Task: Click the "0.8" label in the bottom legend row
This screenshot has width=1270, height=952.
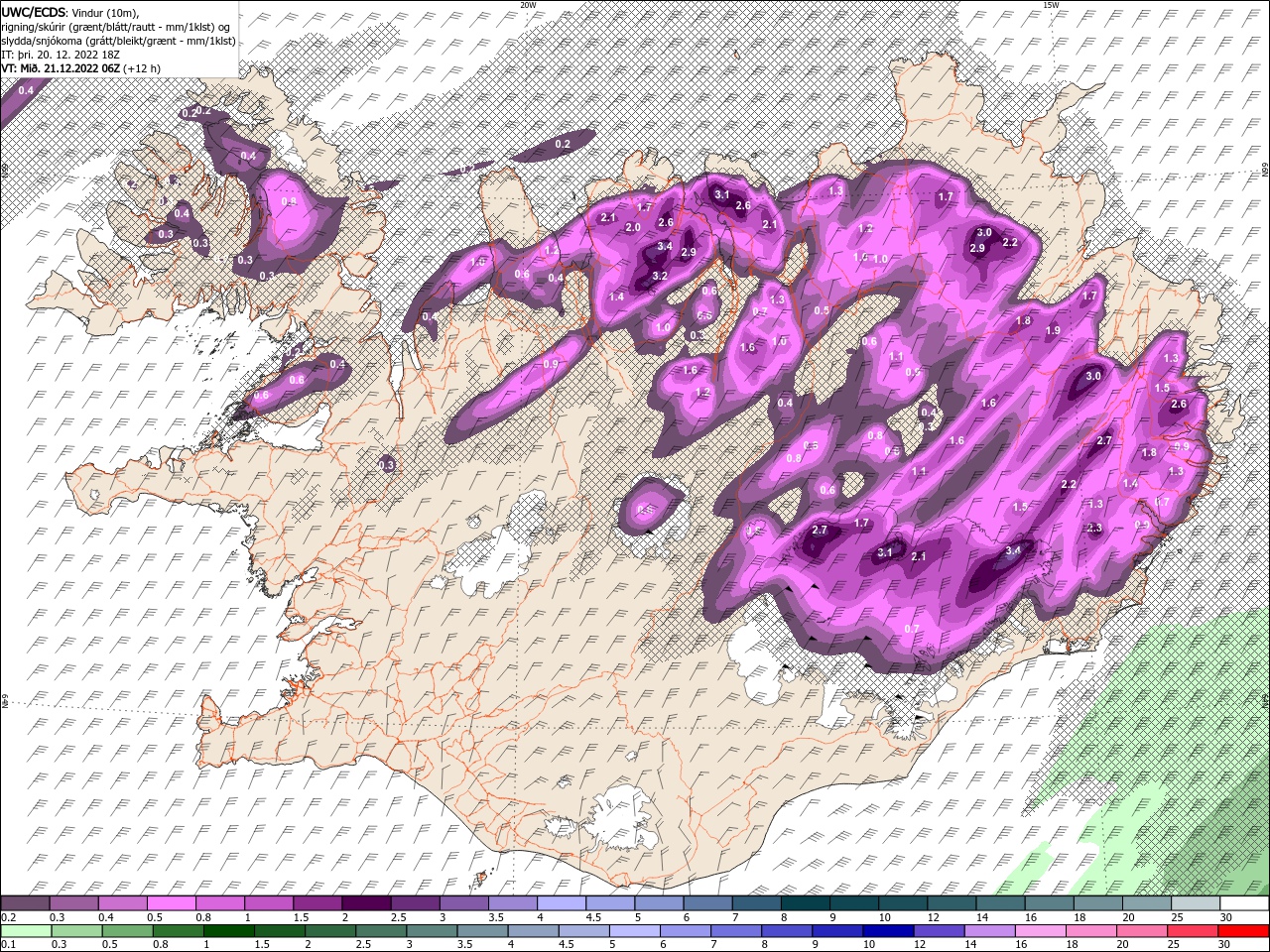Action: coord(161,945)
